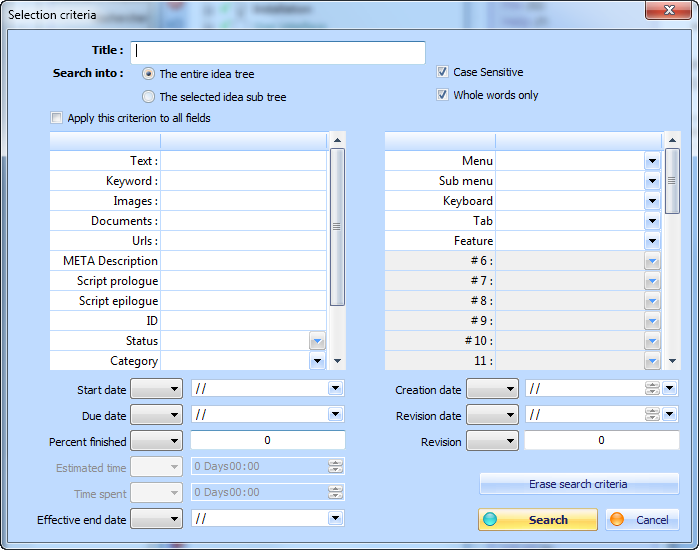
Task: Open the Start date calendar dropdown
Action: [x=336, y=389]
